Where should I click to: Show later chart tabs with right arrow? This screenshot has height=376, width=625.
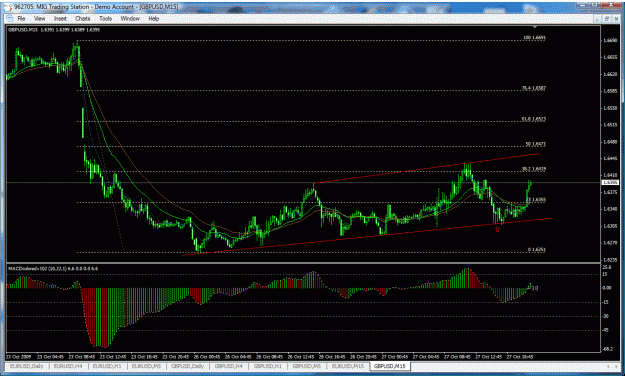617,366
